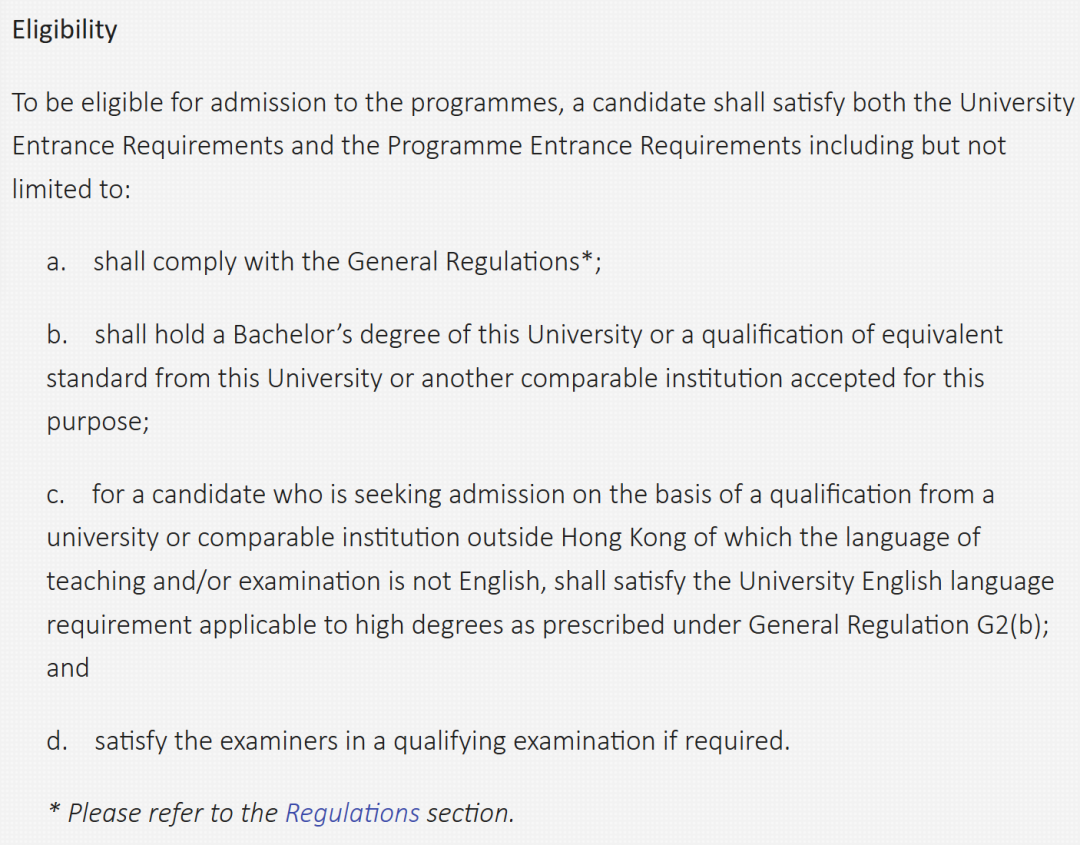Click the Eligibility heading

point(65,30)
